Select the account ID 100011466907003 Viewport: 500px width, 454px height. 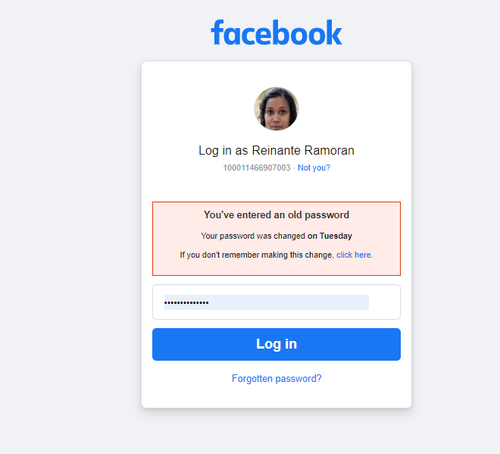257,168
